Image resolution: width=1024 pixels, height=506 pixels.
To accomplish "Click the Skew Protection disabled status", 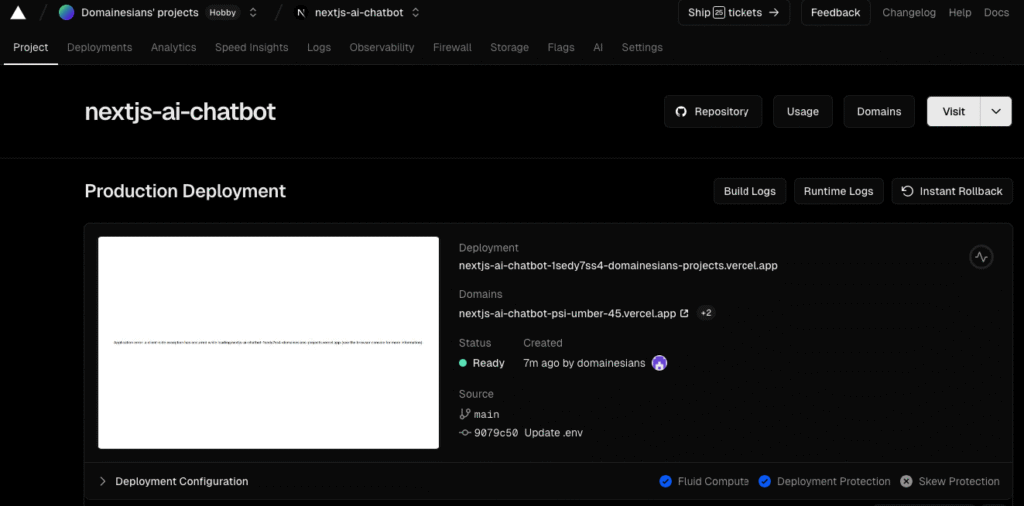I will (950, 481).
